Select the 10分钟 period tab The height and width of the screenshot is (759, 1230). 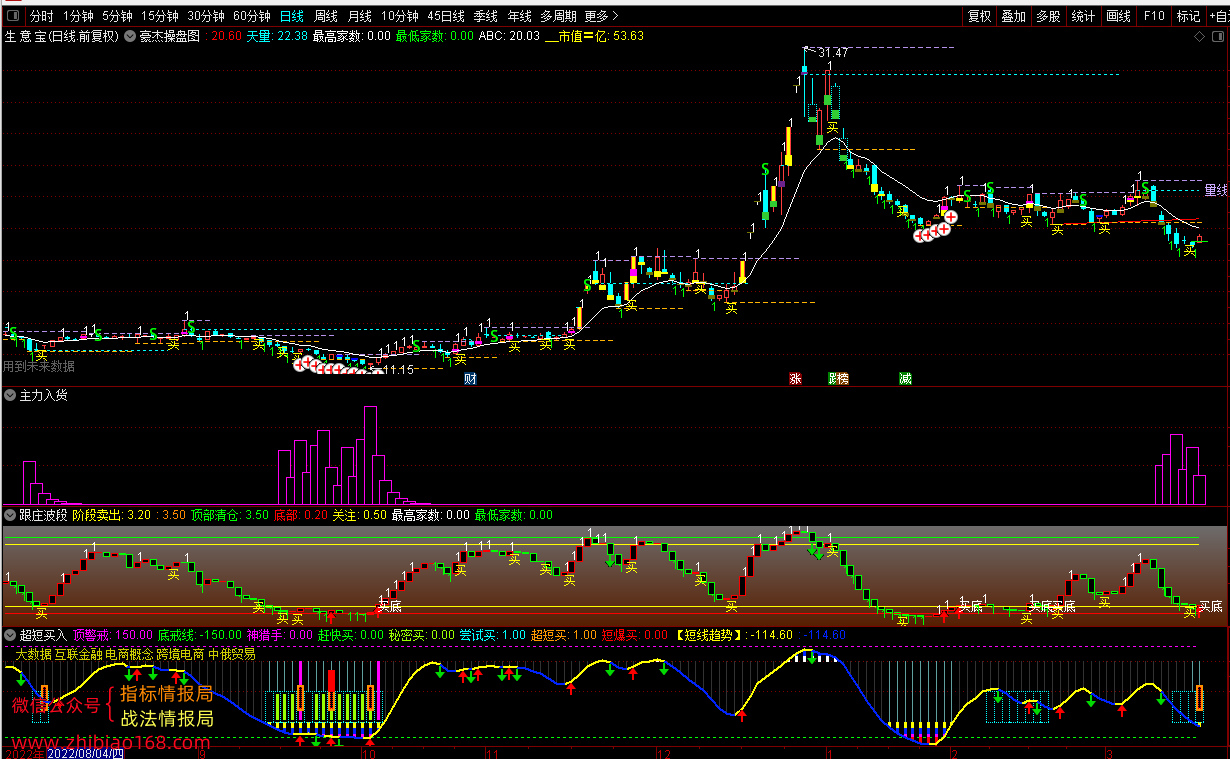tap(400, 16)
